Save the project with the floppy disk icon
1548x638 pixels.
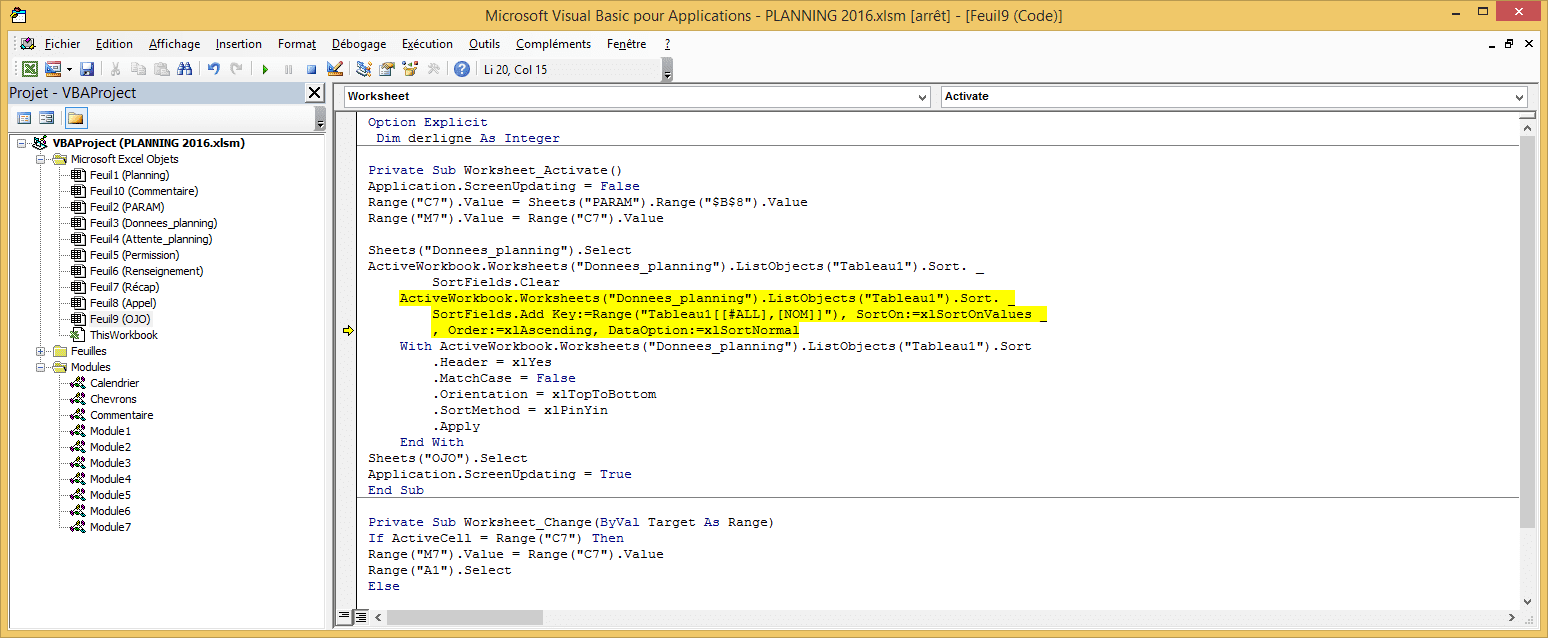click(87, 69)
